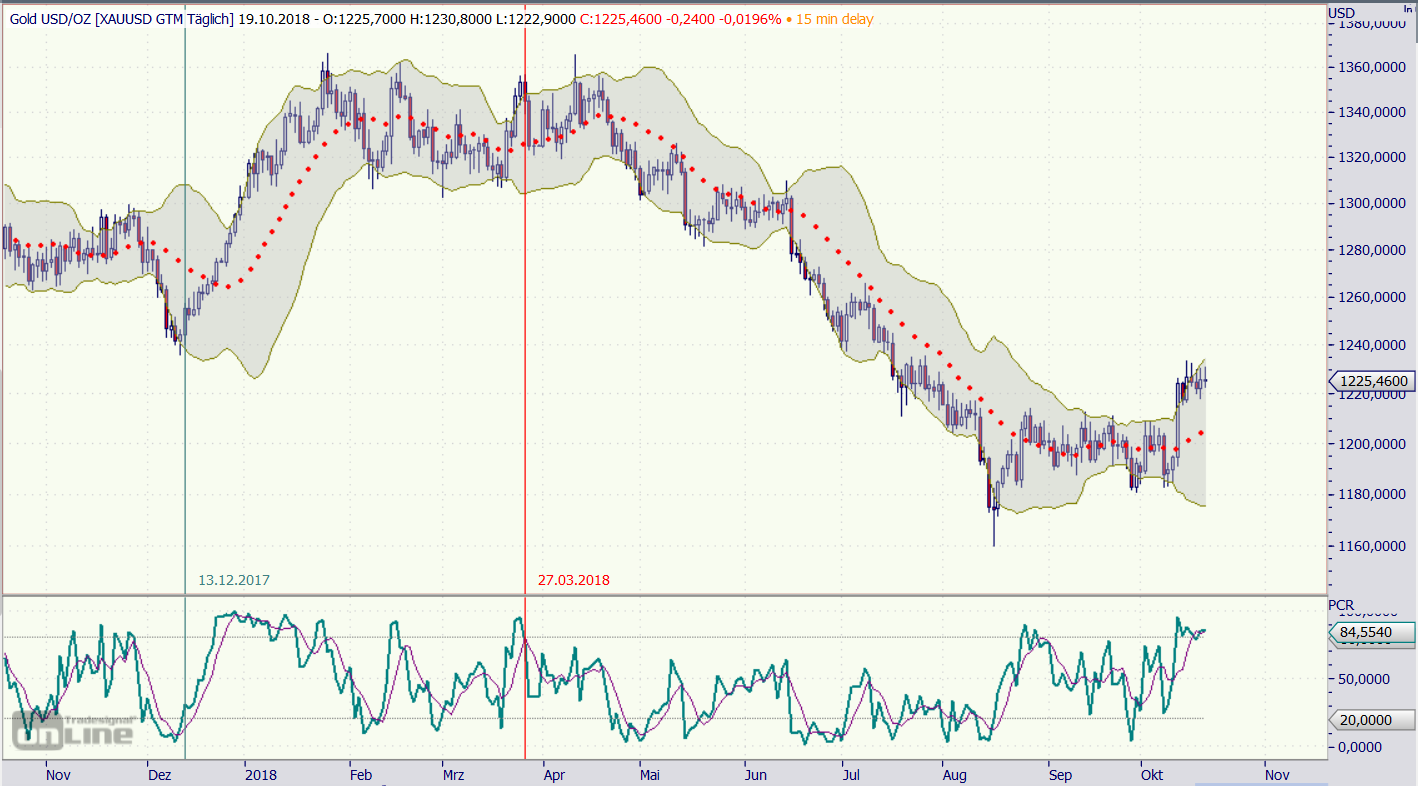Click the PCR indicator axis label
Viewport: 1418px width, 786px height.
point(1341,605)
